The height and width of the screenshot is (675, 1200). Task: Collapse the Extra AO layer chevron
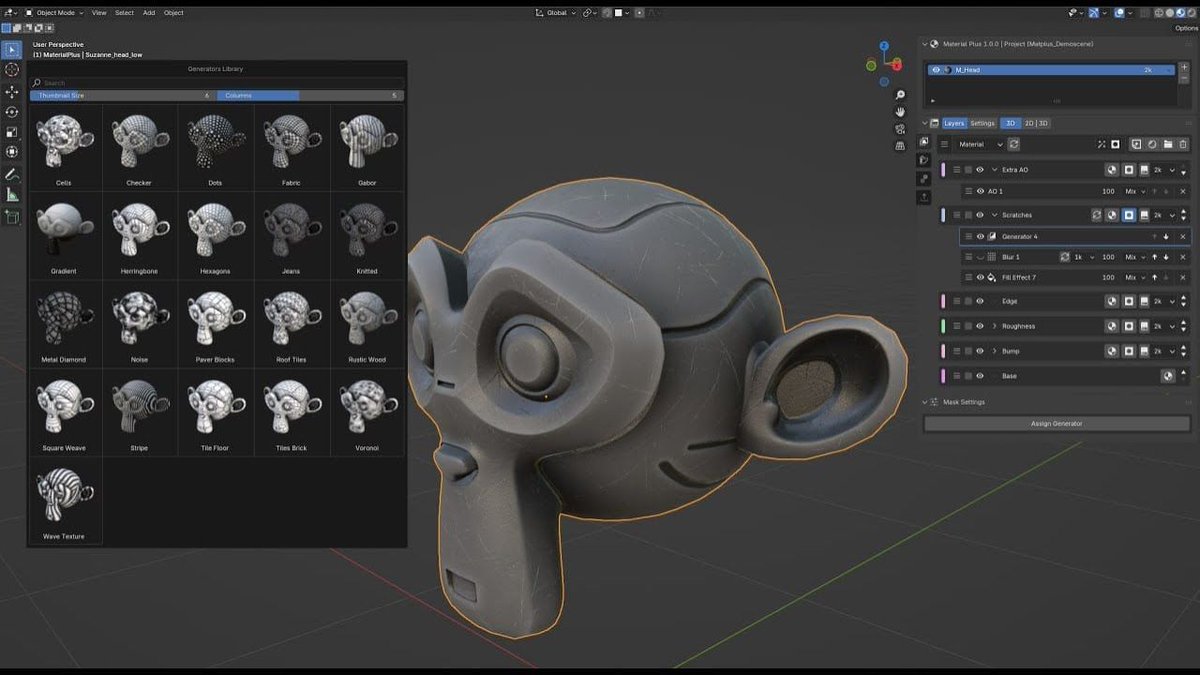994,170
